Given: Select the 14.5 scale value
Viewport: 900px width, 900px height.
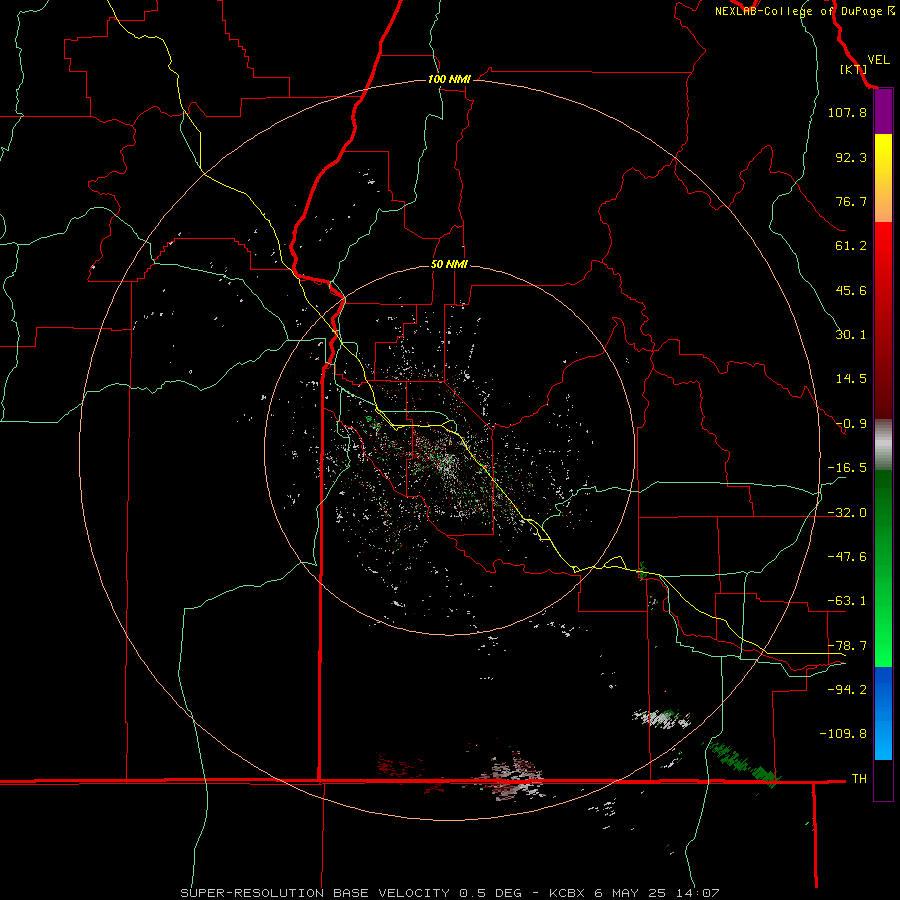Looking at the screenshot, I should (851, 379).
